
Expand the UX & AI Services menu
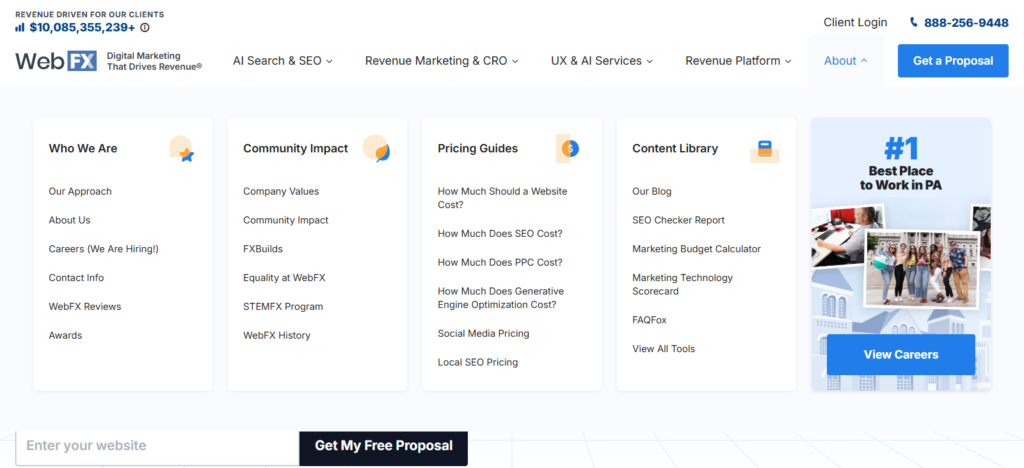[601, 61]
